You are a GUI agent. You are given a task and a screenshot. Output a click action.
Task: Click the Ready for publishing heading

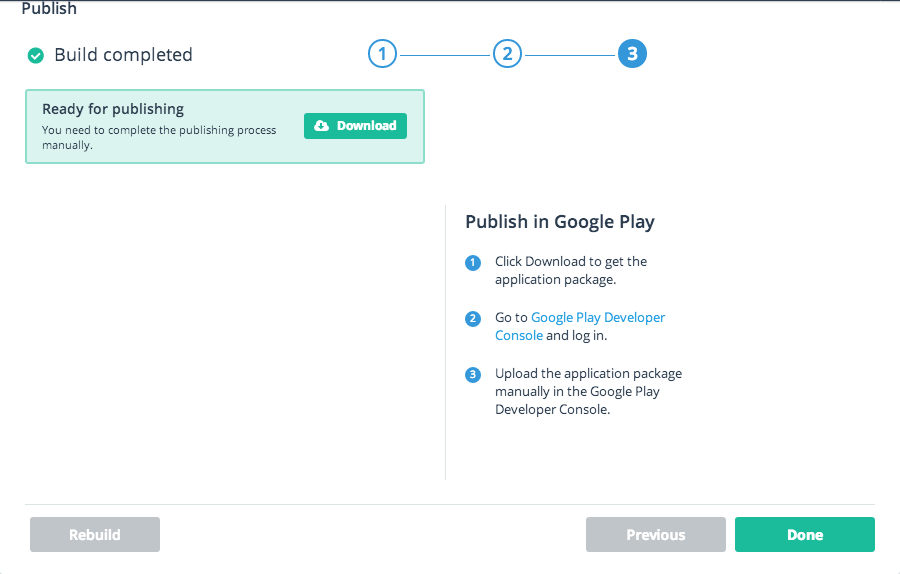(113, 109)
